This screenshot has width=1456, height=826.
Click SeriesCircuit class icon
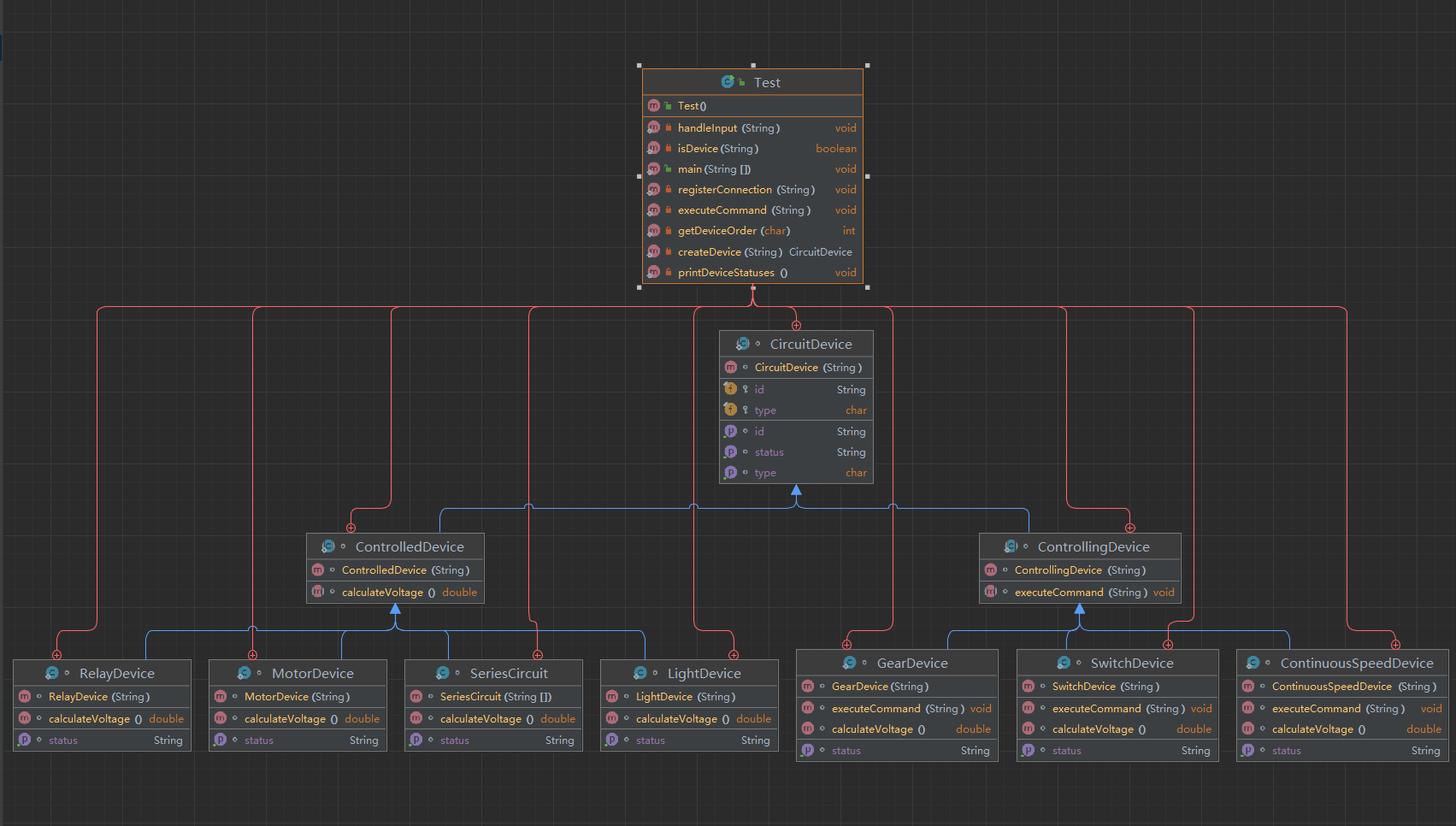(443, 673)
